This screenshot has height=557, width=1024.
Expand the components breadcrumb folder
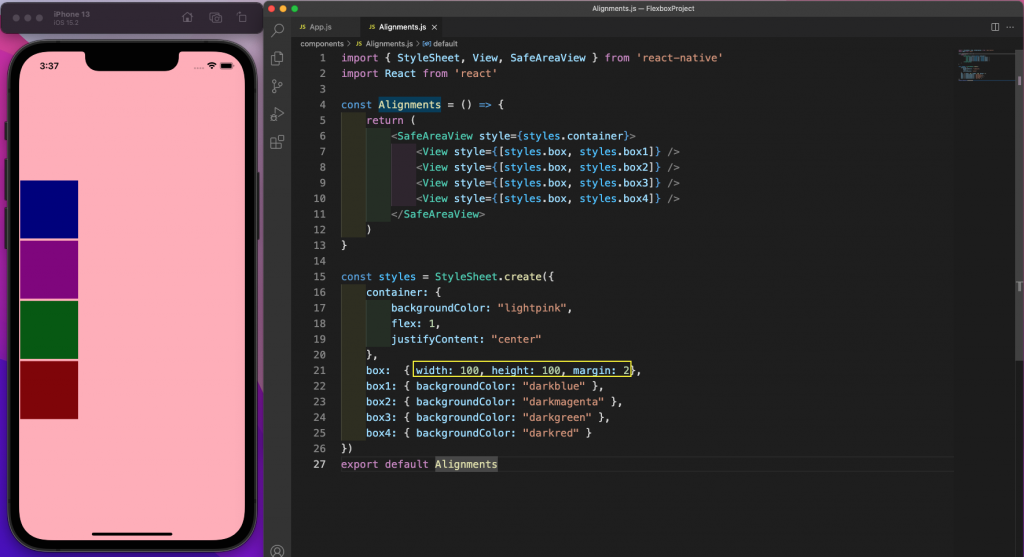tap(322, 44)
